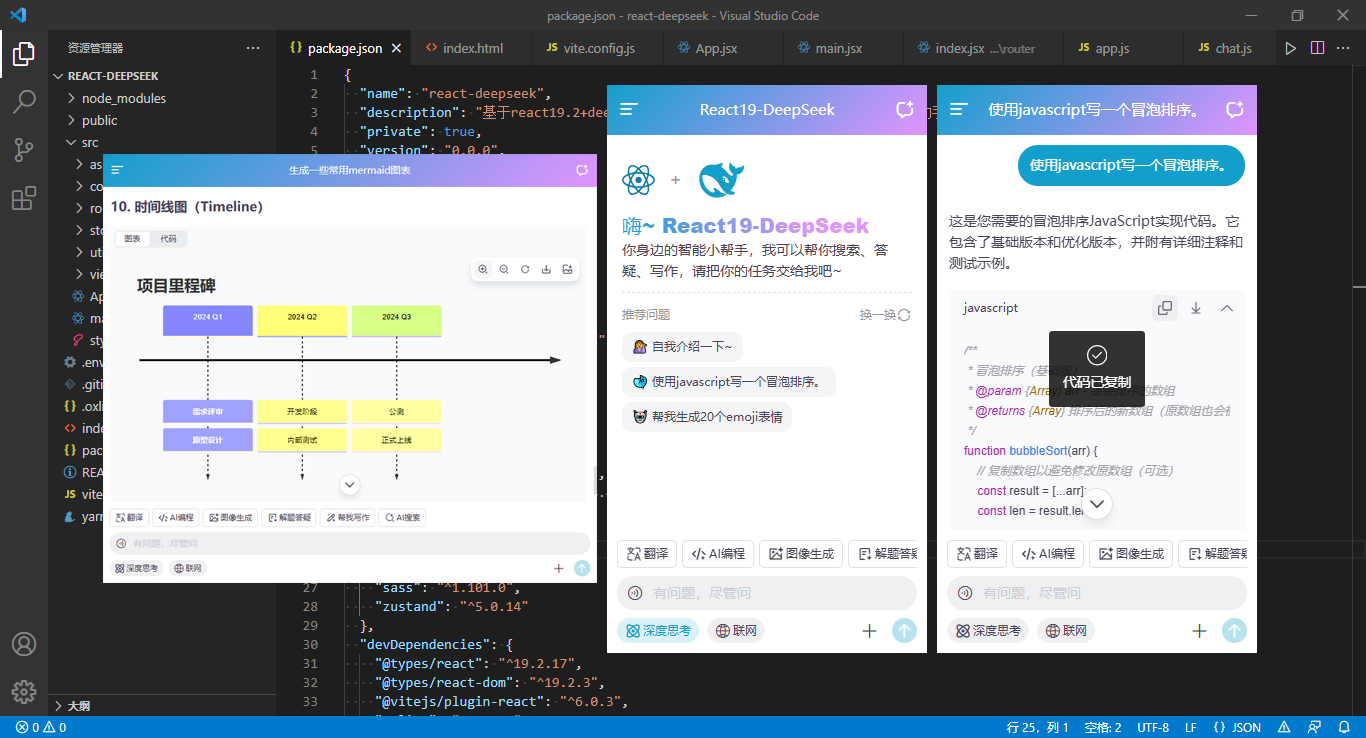Click AI搜索 in the mermaid chat window
Image resolution: width=1366 pixels, height=738 pixels.
(x=403, y=518)
